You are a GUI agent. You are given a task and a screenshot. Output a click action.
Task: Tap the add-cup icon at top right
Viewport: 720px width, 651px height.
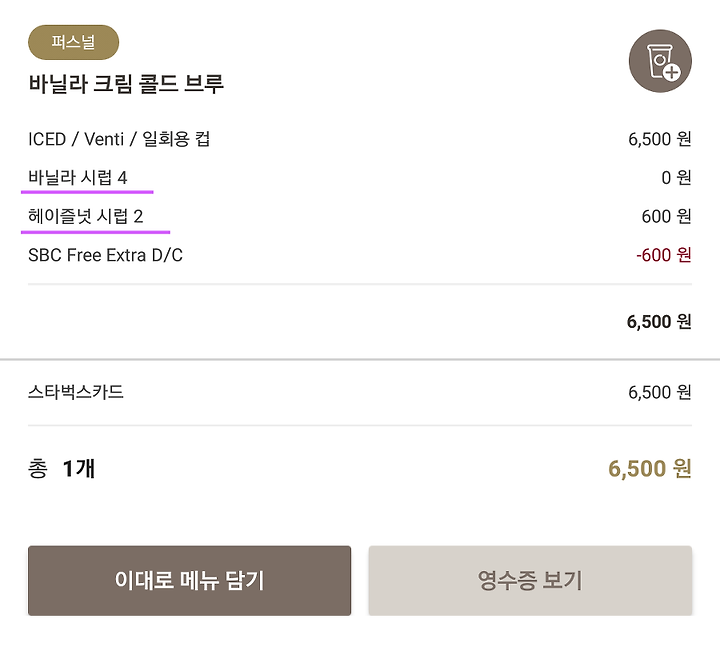click(660, 61)
